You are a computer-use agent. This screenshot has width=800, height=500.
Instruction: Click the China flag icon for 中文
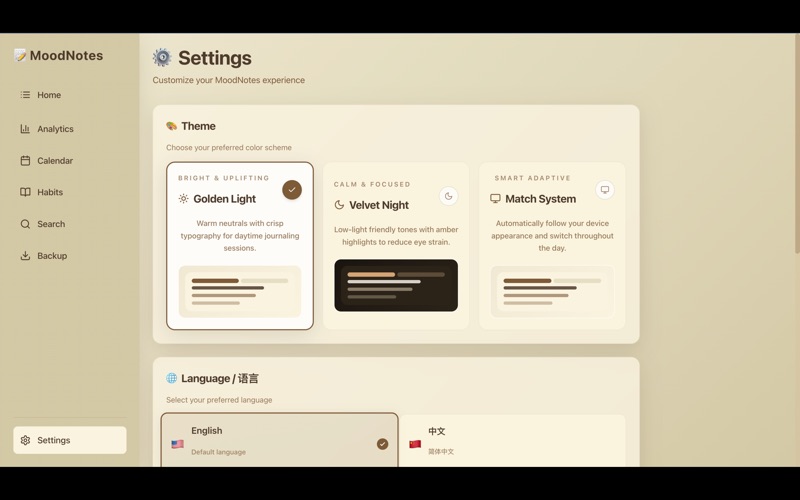415,444
